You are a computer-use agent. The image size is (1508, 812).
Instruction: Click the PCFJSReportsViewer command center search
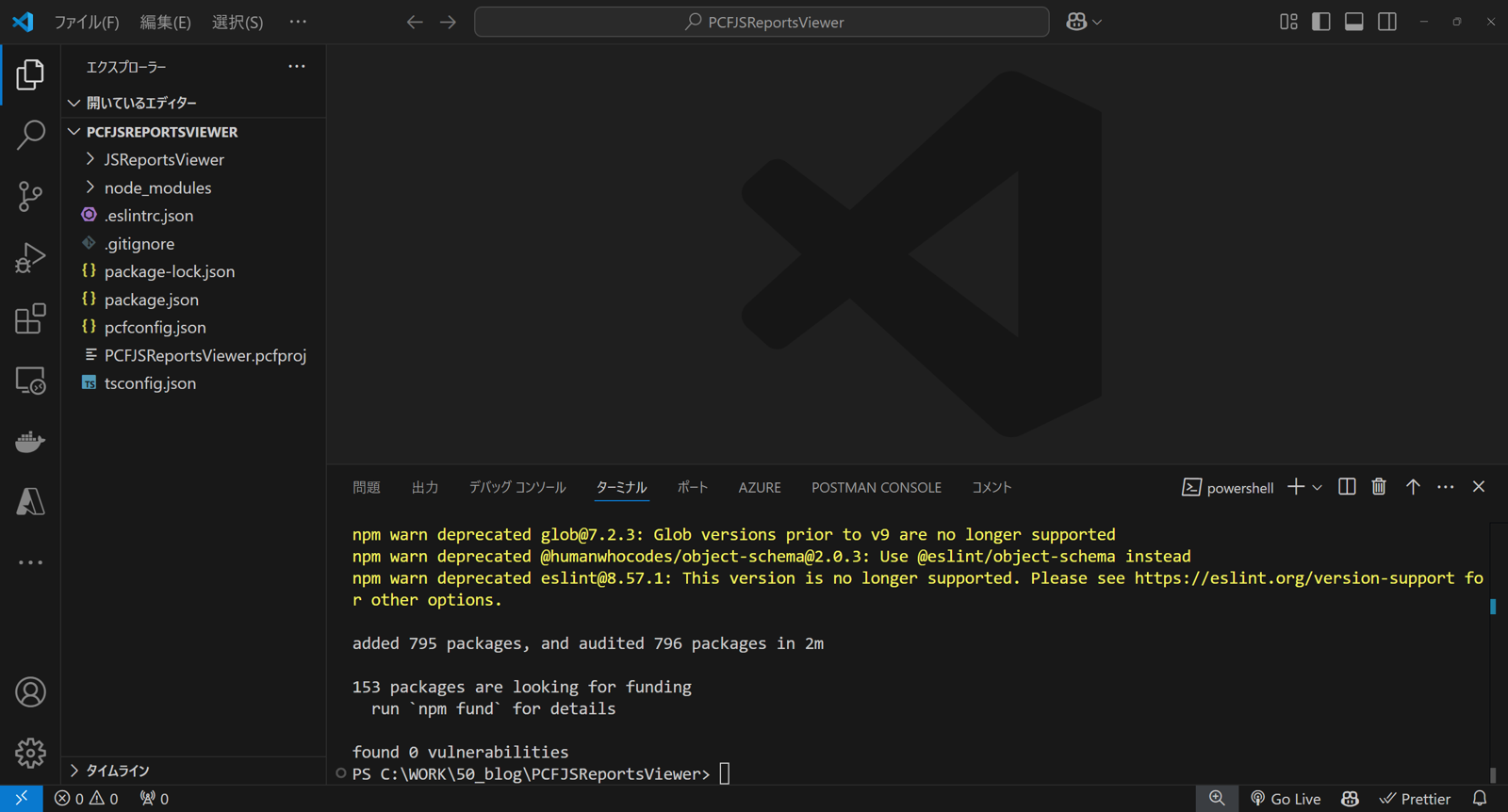coord(762,22)
